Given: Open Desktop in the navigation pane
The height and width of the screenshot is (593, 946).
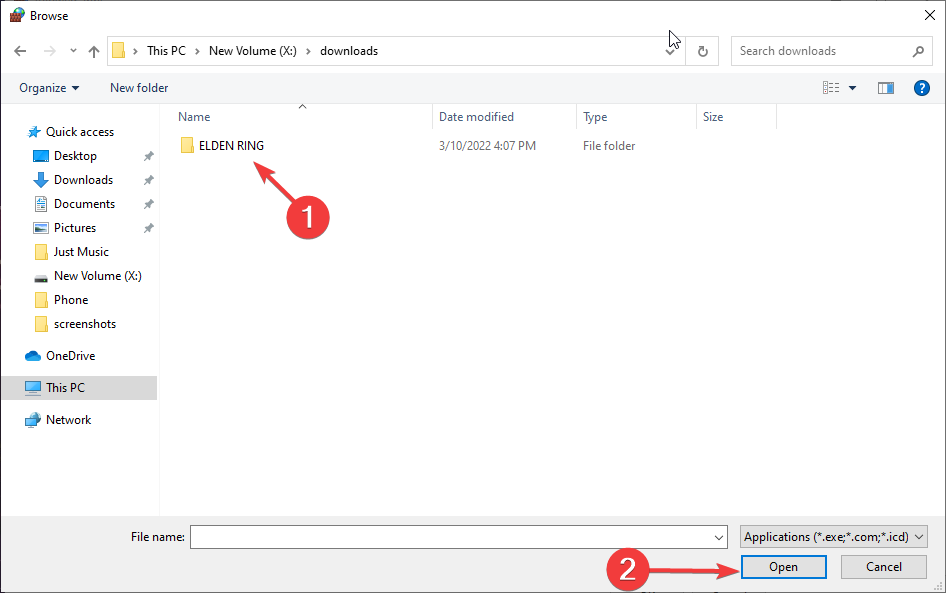Looking at the screenshot, I should click(x=75, y=156).
